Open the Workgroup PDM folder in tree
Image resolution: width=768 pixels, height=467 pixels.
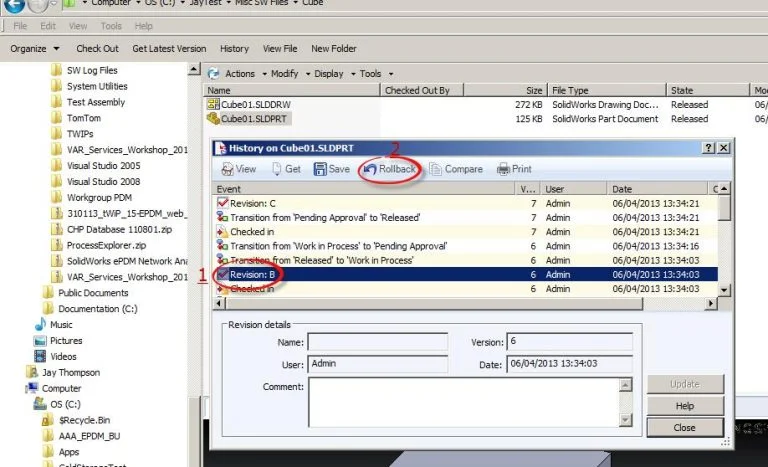tap(101, 198)
